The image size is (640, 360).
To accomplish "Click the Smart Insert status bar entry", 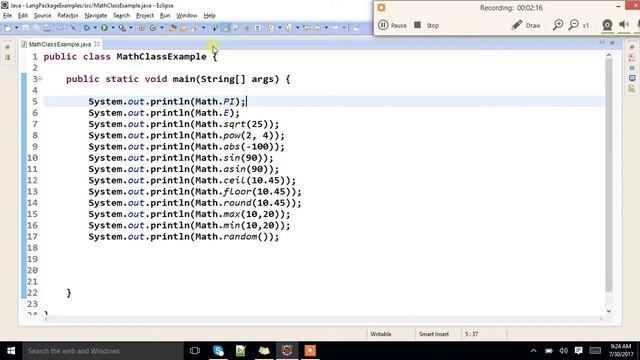I will pyautogui.click(x=433, y=334).
